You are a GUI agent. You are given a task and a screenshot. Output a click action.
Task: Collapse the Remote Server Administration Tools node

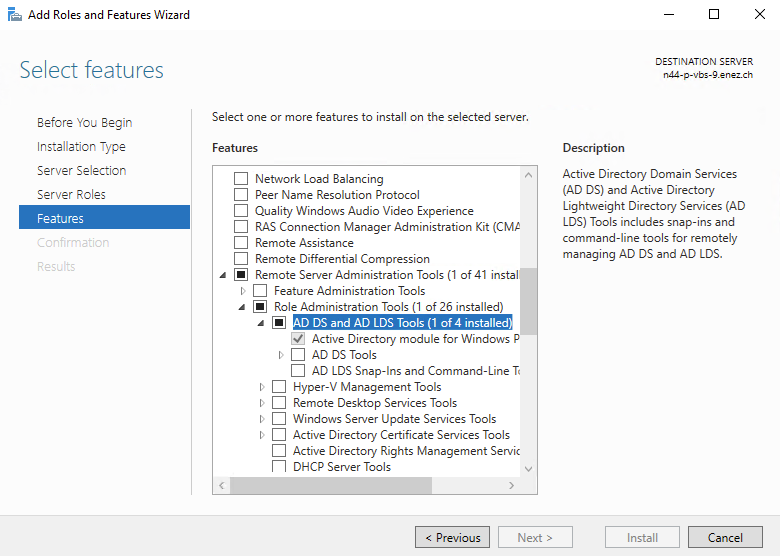click(222, 275)
